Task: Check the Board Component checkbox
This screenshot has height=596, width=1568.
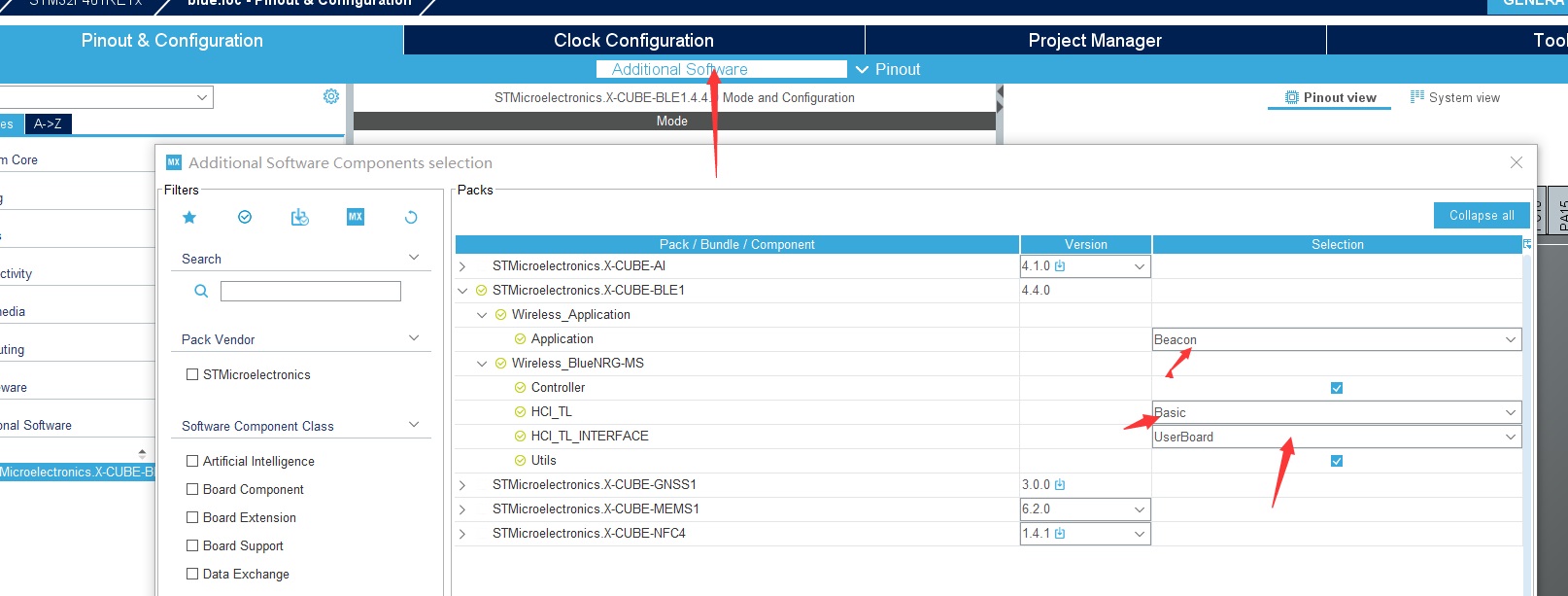Action: click(x=192, y=489)
